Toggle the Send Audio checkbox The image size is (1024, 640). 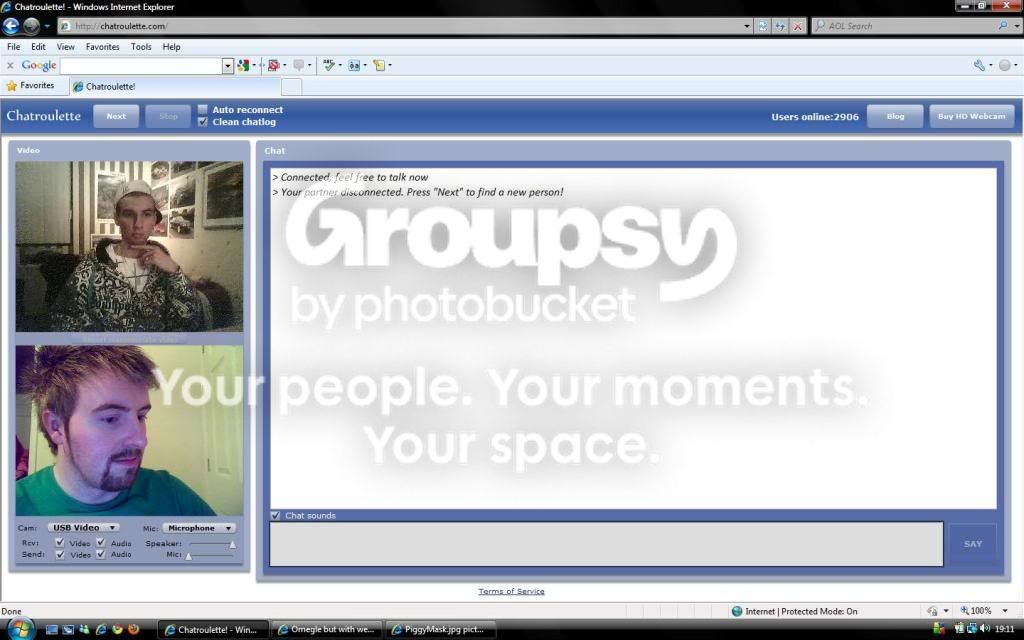[x=101, y=554]
